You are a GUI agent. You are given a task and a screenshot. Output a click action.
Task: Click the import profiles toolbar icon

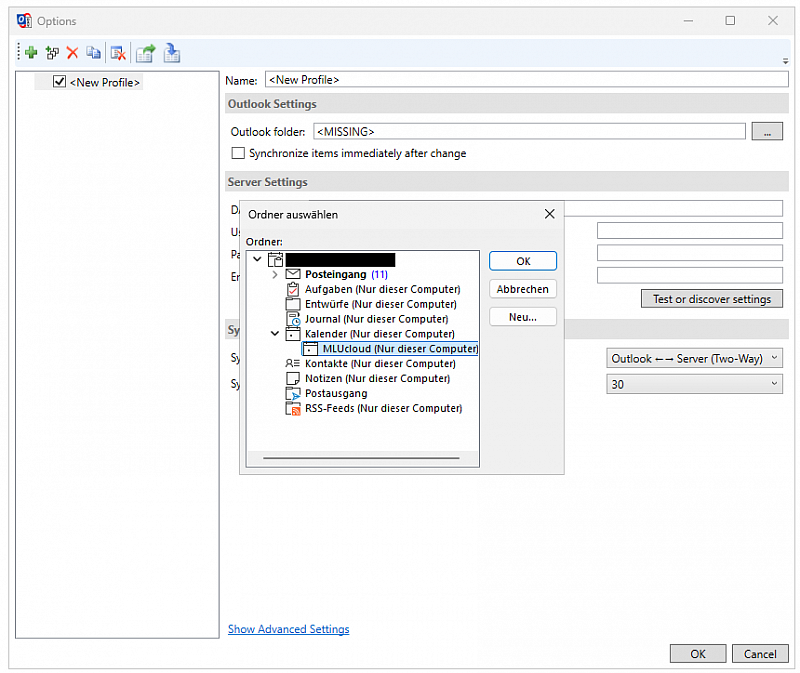pos(172,53)
